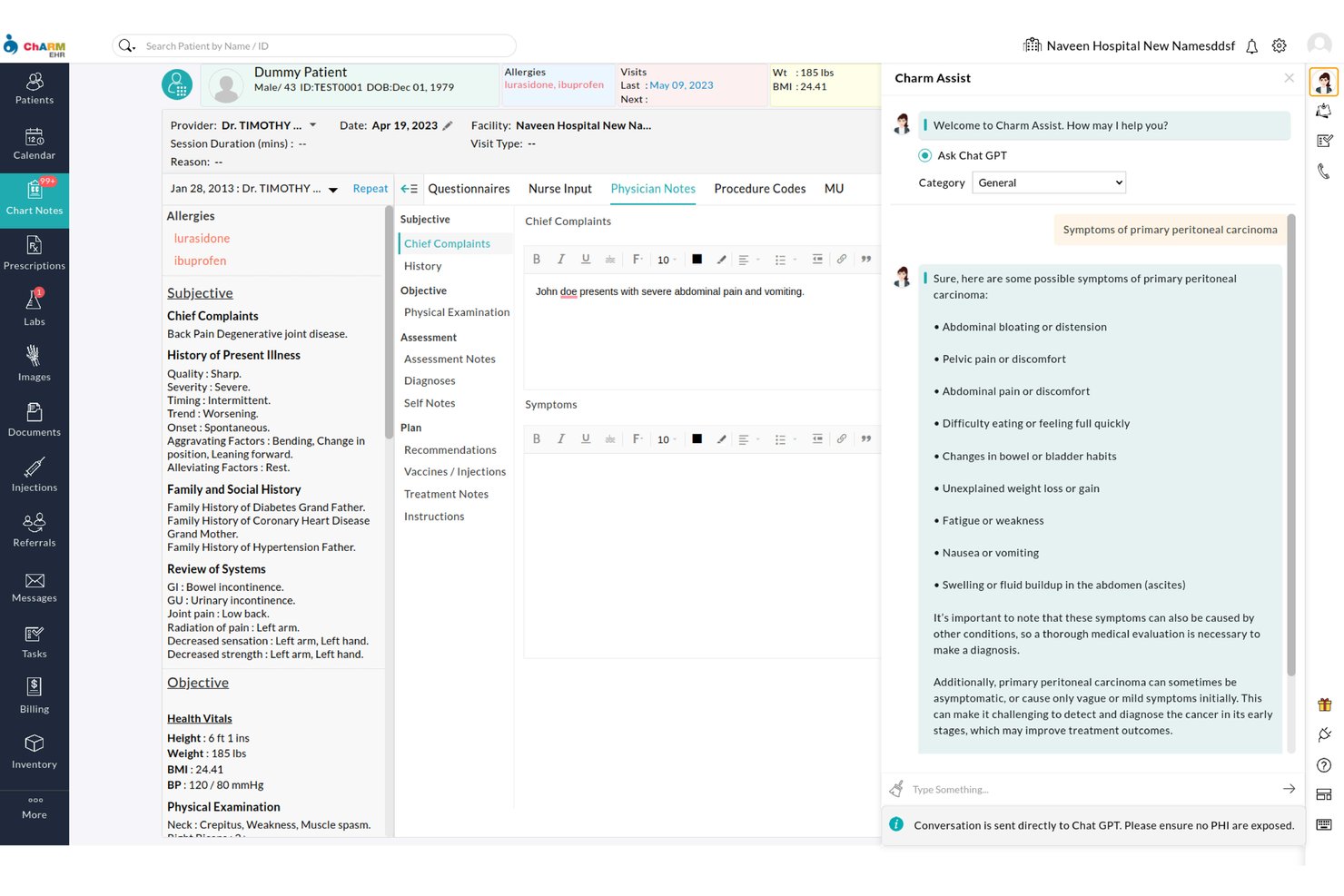Open alignment dropdown in Chief Complaints toolbar
The width and height of the screenshot is (1344, 896).
tap(749, 260)
